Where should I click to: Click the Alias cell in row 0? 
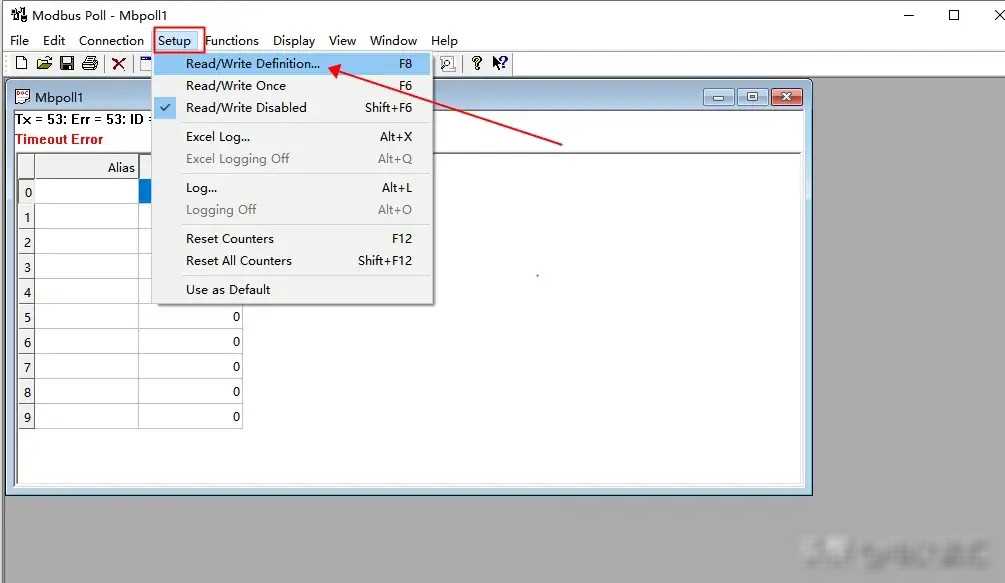coord(87,192)
